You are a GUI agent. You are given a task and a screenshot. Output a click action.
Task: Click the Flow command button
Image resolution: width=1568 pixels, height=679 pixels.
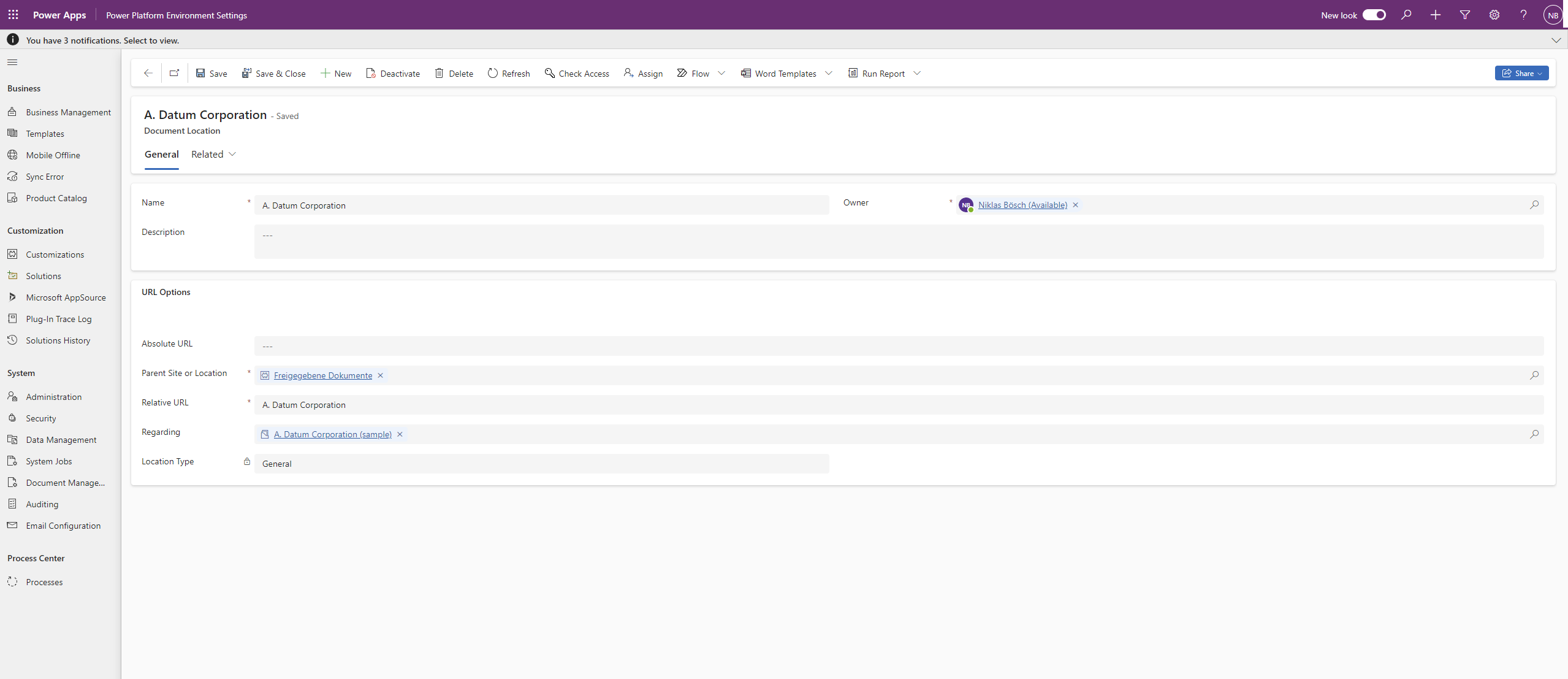click(x=693, y=74)
